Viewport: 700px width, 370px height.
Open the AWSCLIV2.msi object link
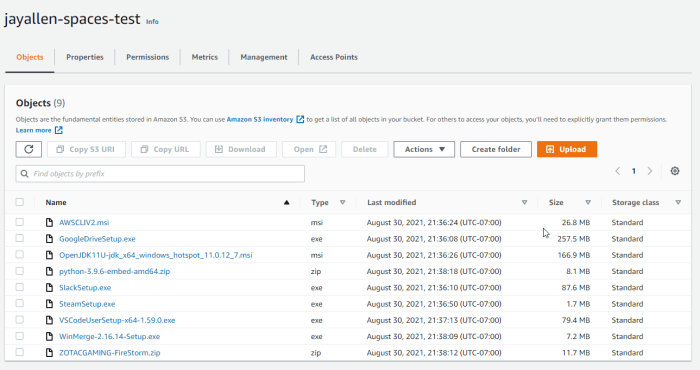84,222
